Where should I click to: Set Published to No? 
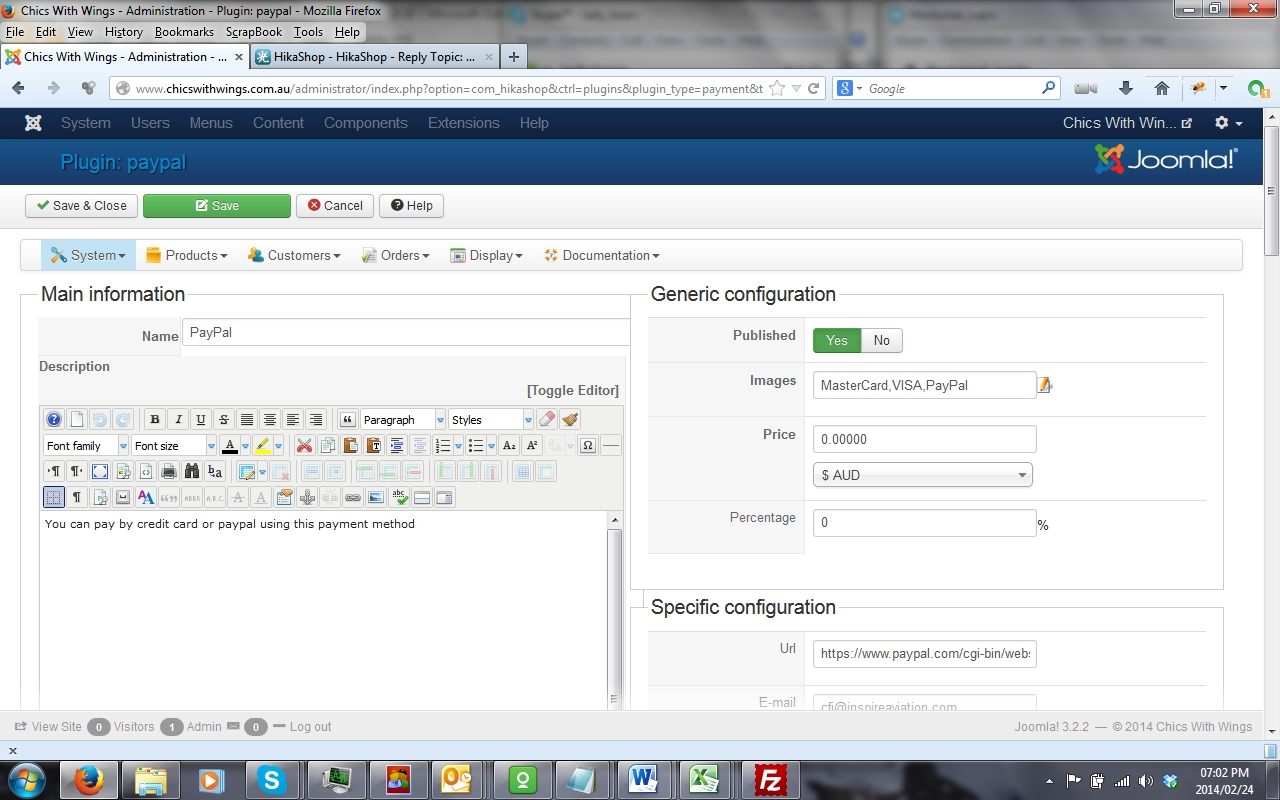point(882,341)
